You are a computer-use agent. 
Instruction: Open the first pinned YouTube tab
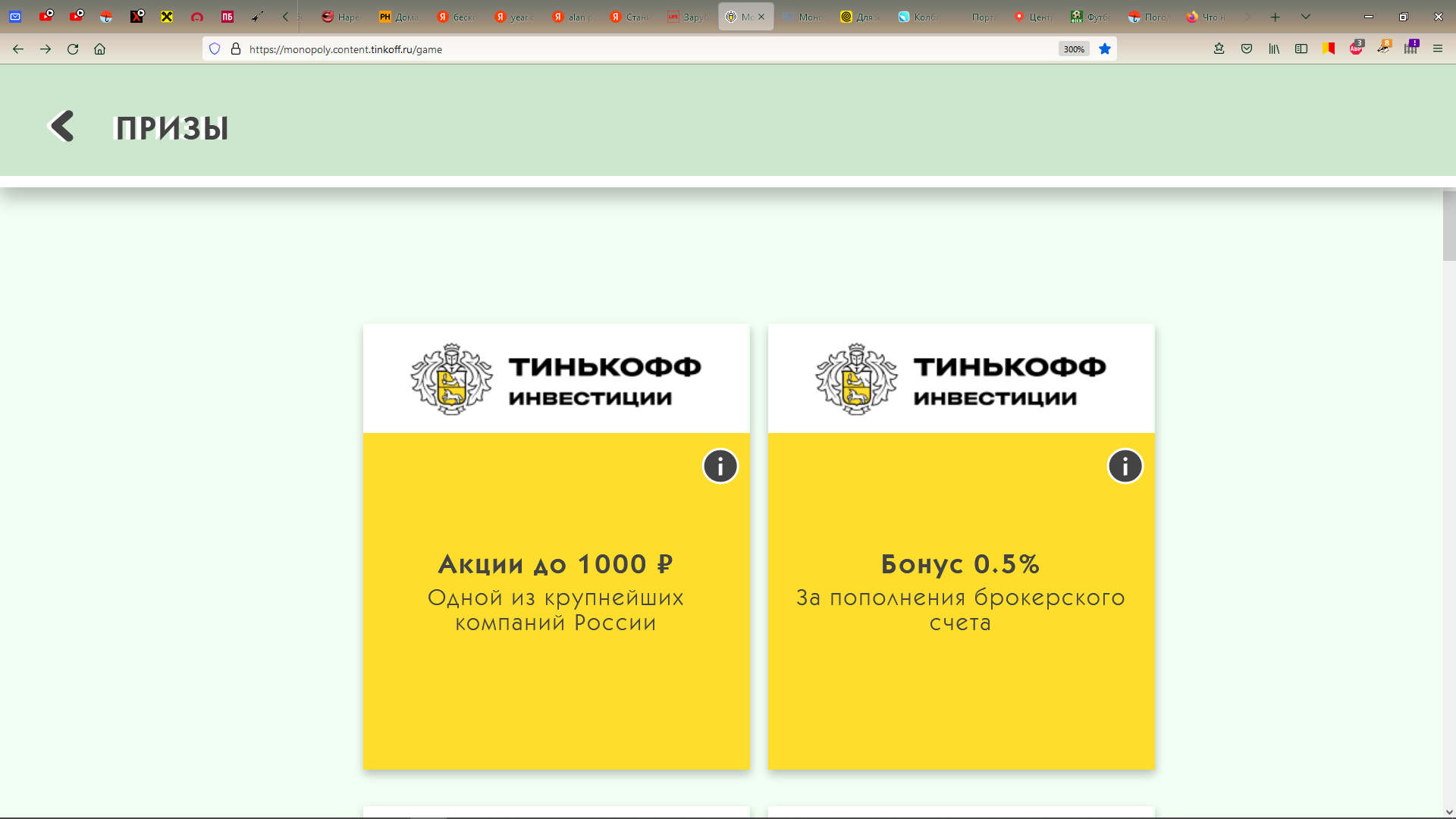[x=45, y=17]
